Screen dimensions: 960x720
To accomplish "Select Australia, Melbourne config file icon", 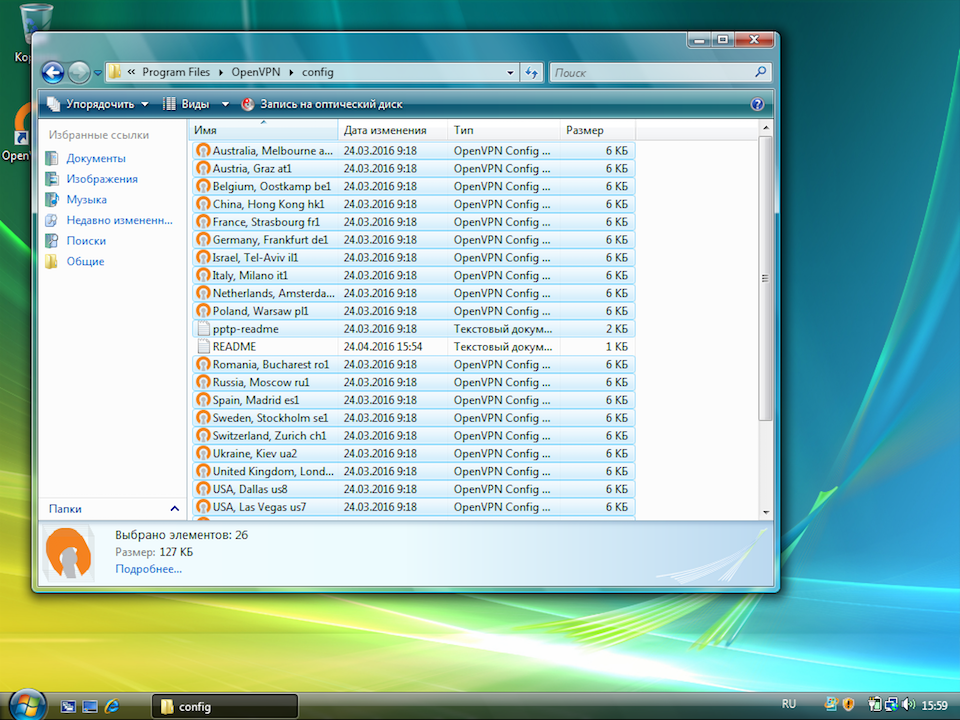I will [x=203, y=150].
